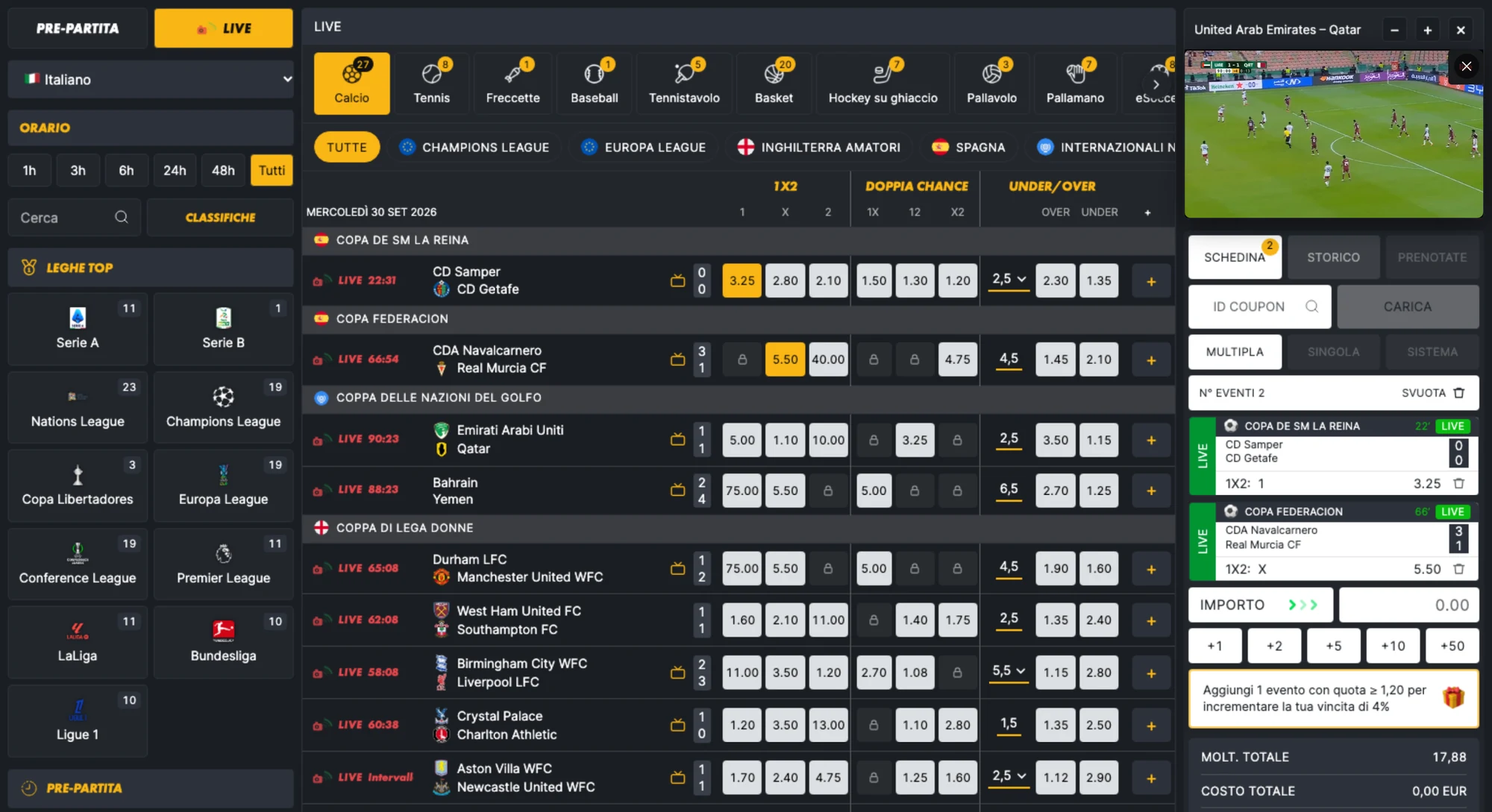Show more sports with right arrow
Screen dimensions: 1492x812
point(1156,84)
